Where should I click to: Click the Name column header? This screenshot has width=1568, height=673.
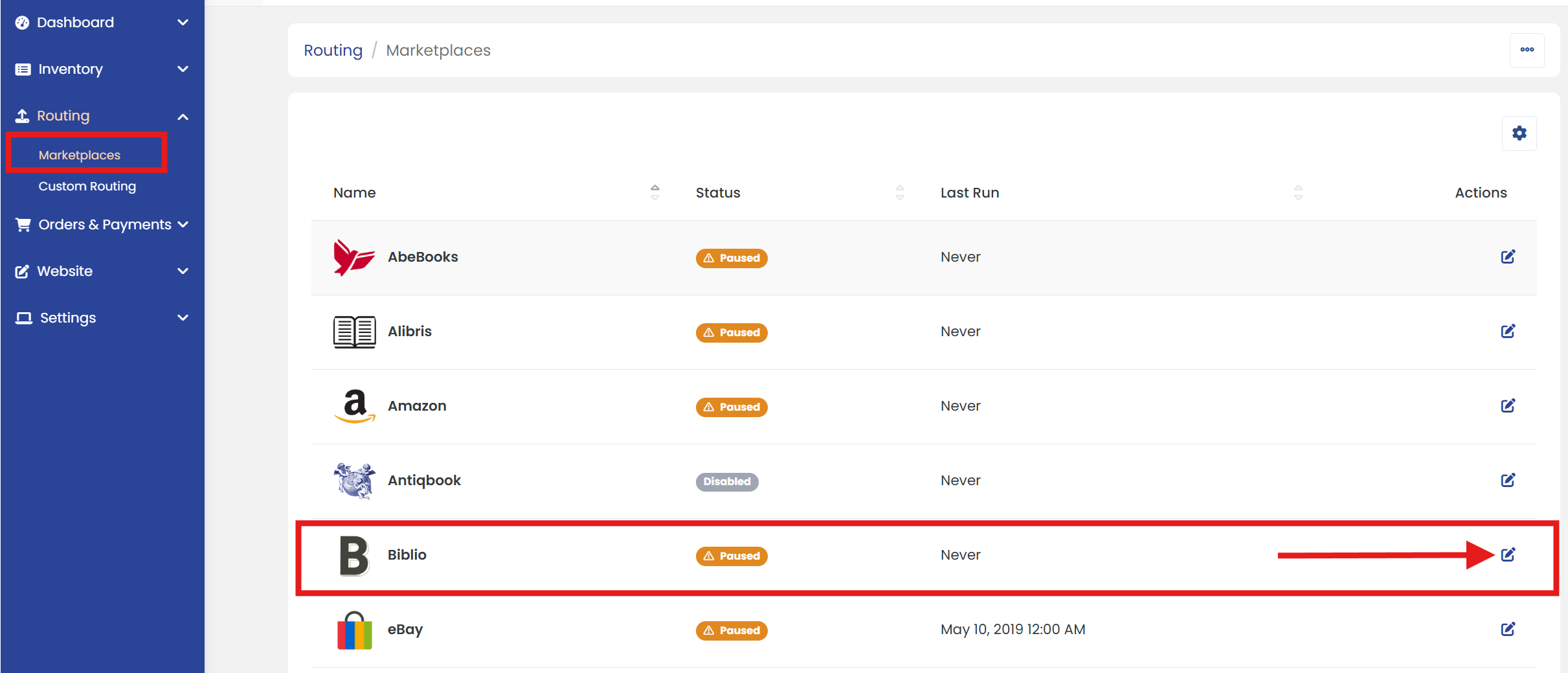pos(355,192)
